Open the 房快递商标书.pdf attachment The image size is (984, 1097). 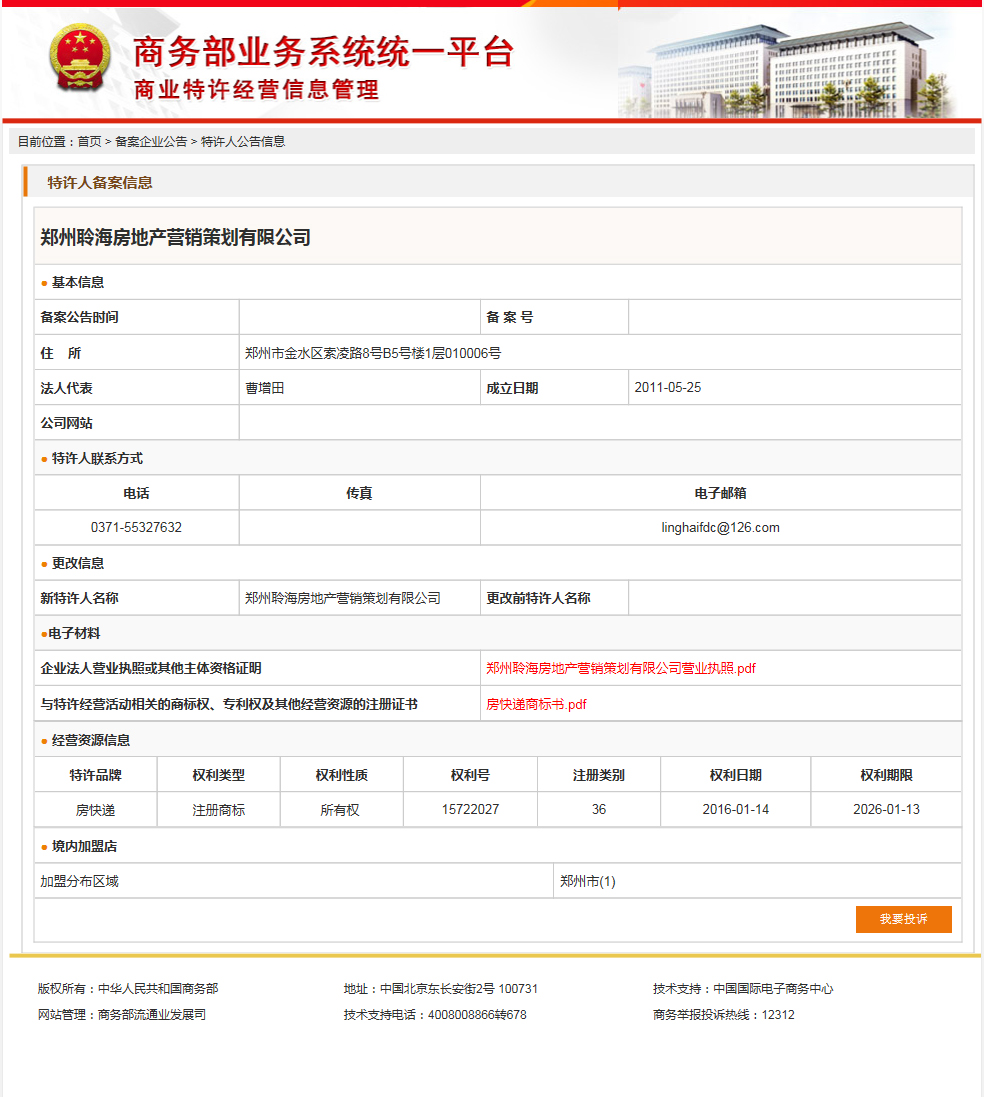536,704
